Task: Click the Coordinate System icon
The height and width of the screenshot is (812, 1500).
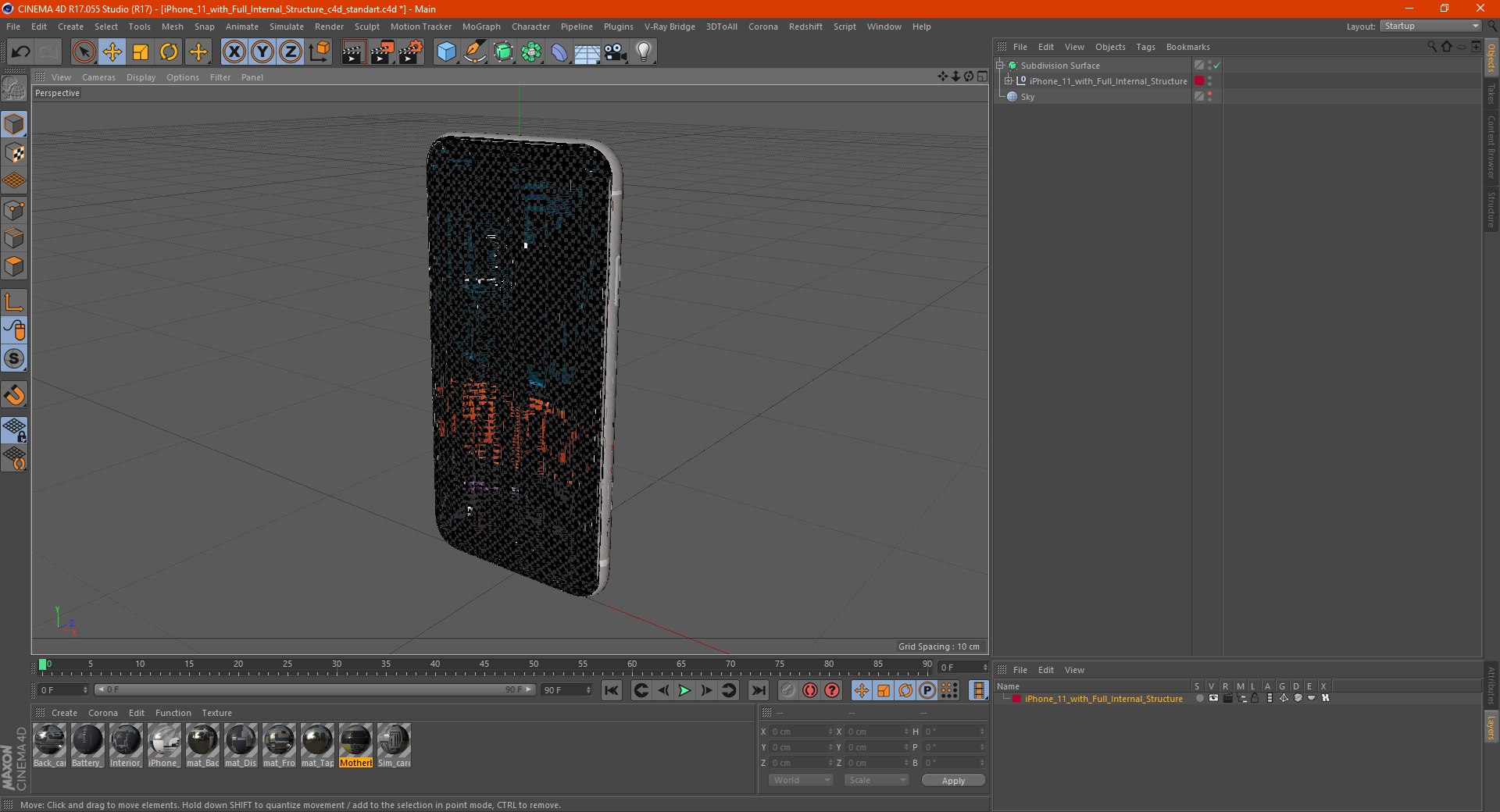Action: pos(319,52)
